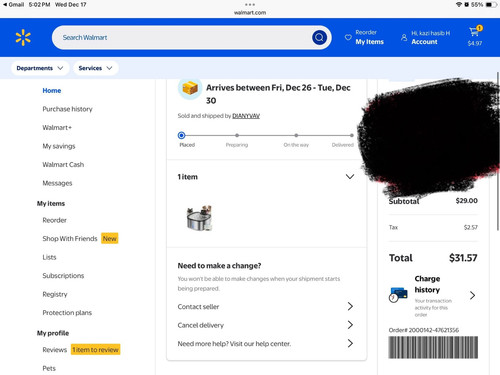500x375 pixels.
Task: Tap the three-dot multitasking indicator
Action: point(250,5)
